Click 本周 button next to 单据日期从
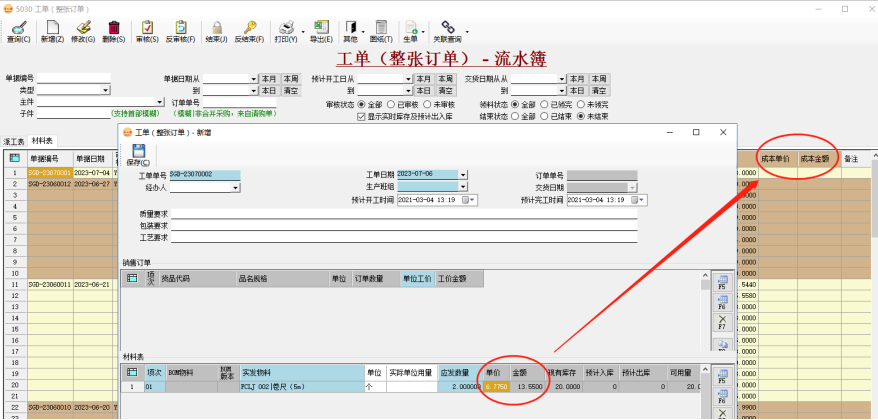 pyautogui.click(x=290, y=79)
